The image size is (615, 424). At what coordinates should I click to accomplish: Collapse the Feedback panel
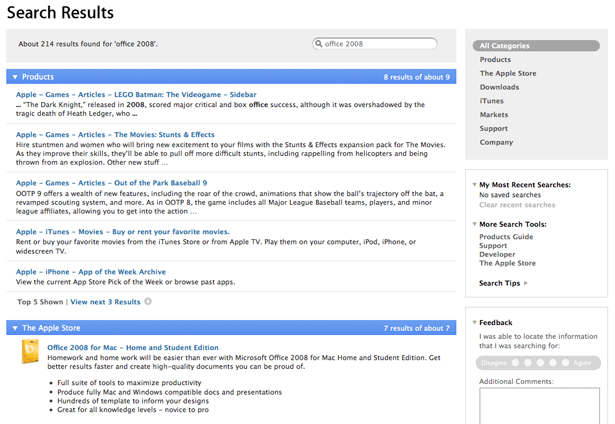[475, 322]
